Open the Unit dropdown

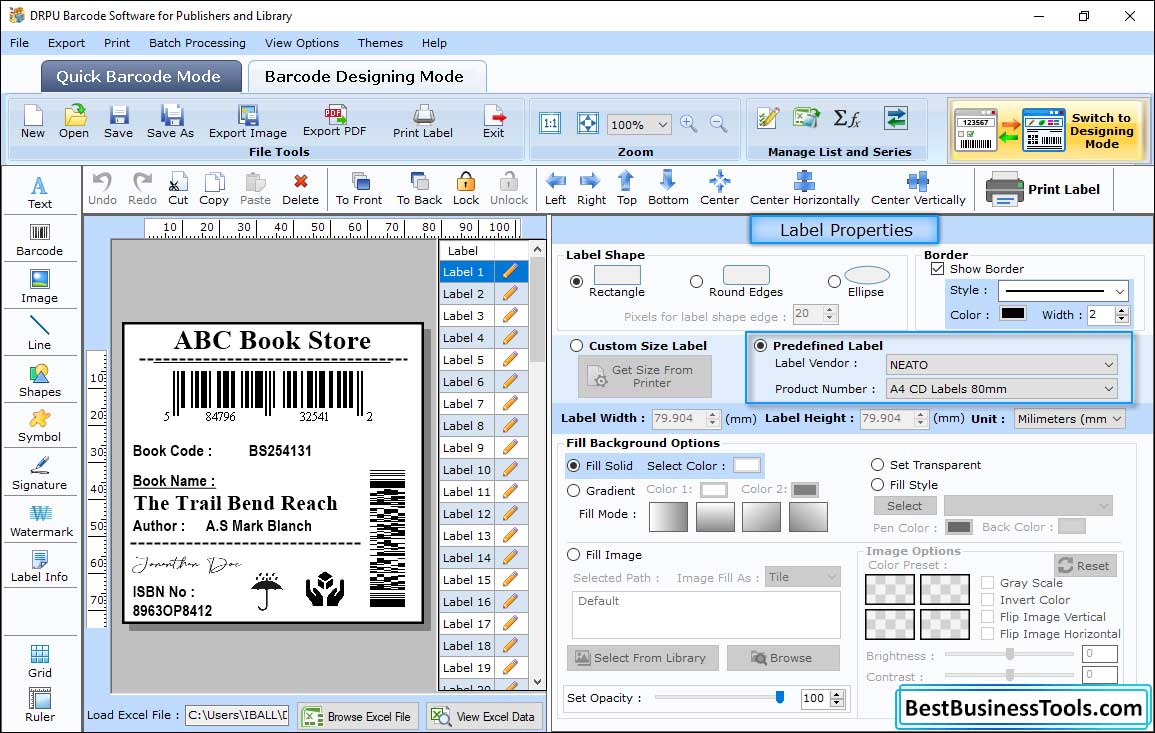[1070, 419]
